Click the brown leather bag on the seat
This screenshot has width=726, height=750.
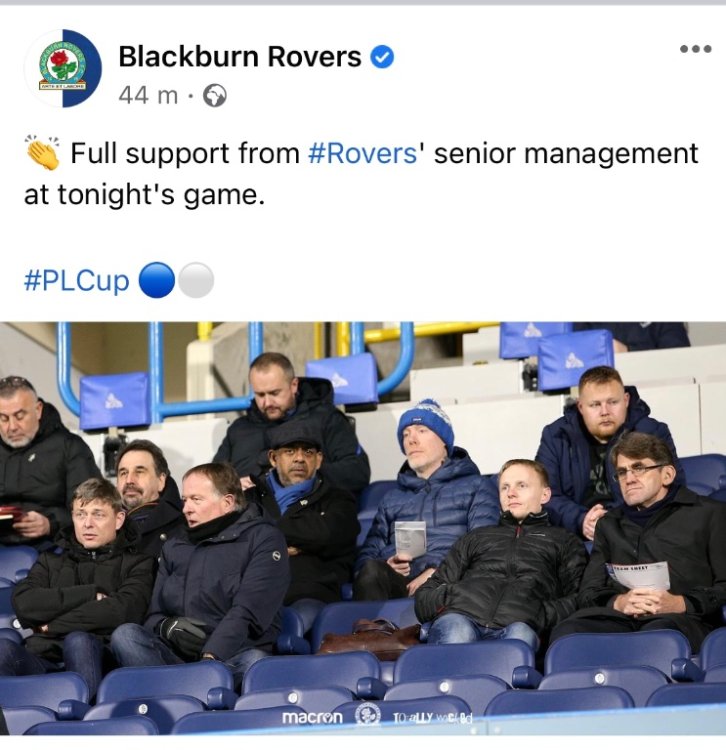[369, 639]
